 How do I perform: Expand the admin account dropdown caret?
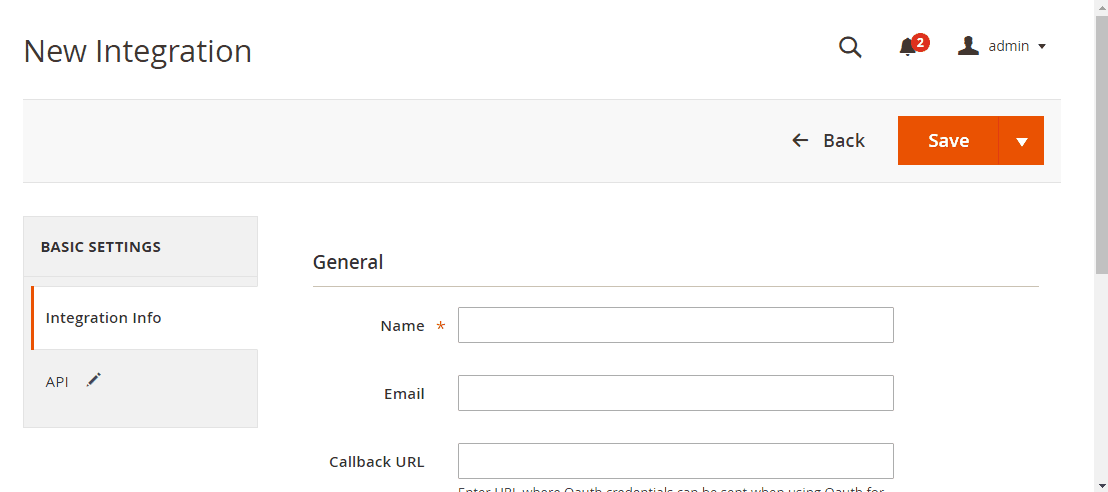click(x=1042, y=47)
